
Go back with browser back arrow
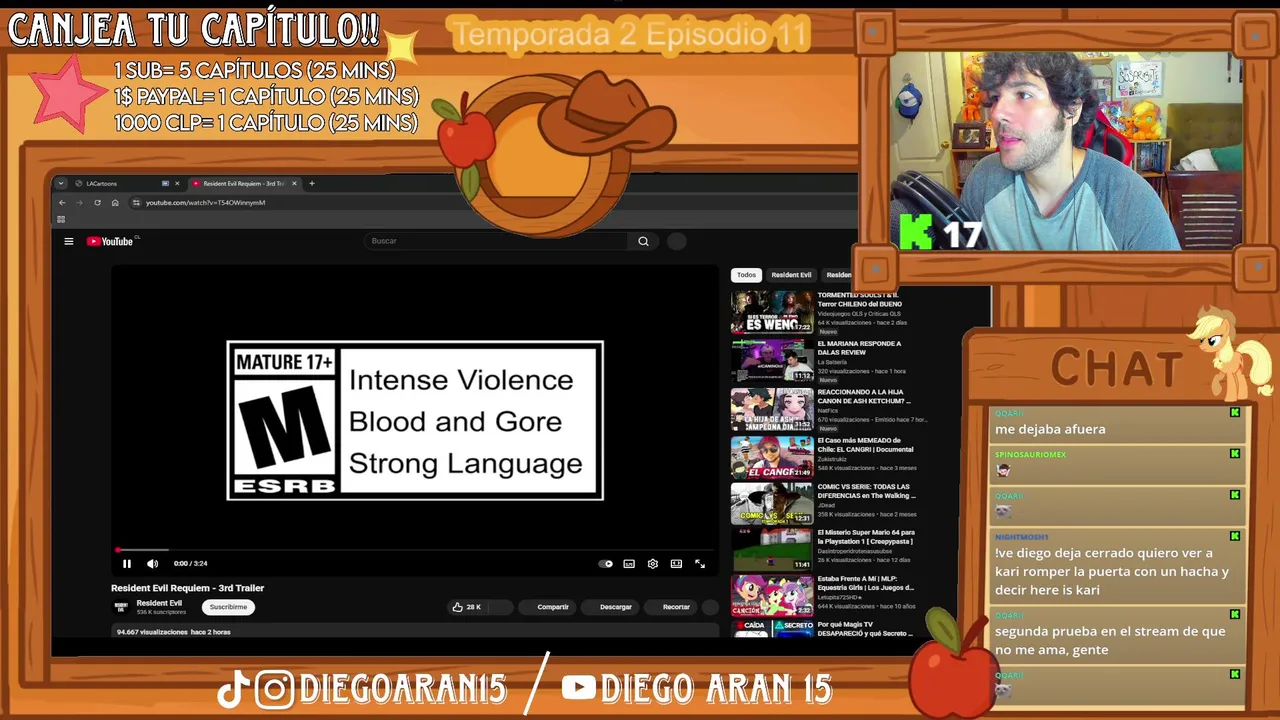(x=62, y=202)
